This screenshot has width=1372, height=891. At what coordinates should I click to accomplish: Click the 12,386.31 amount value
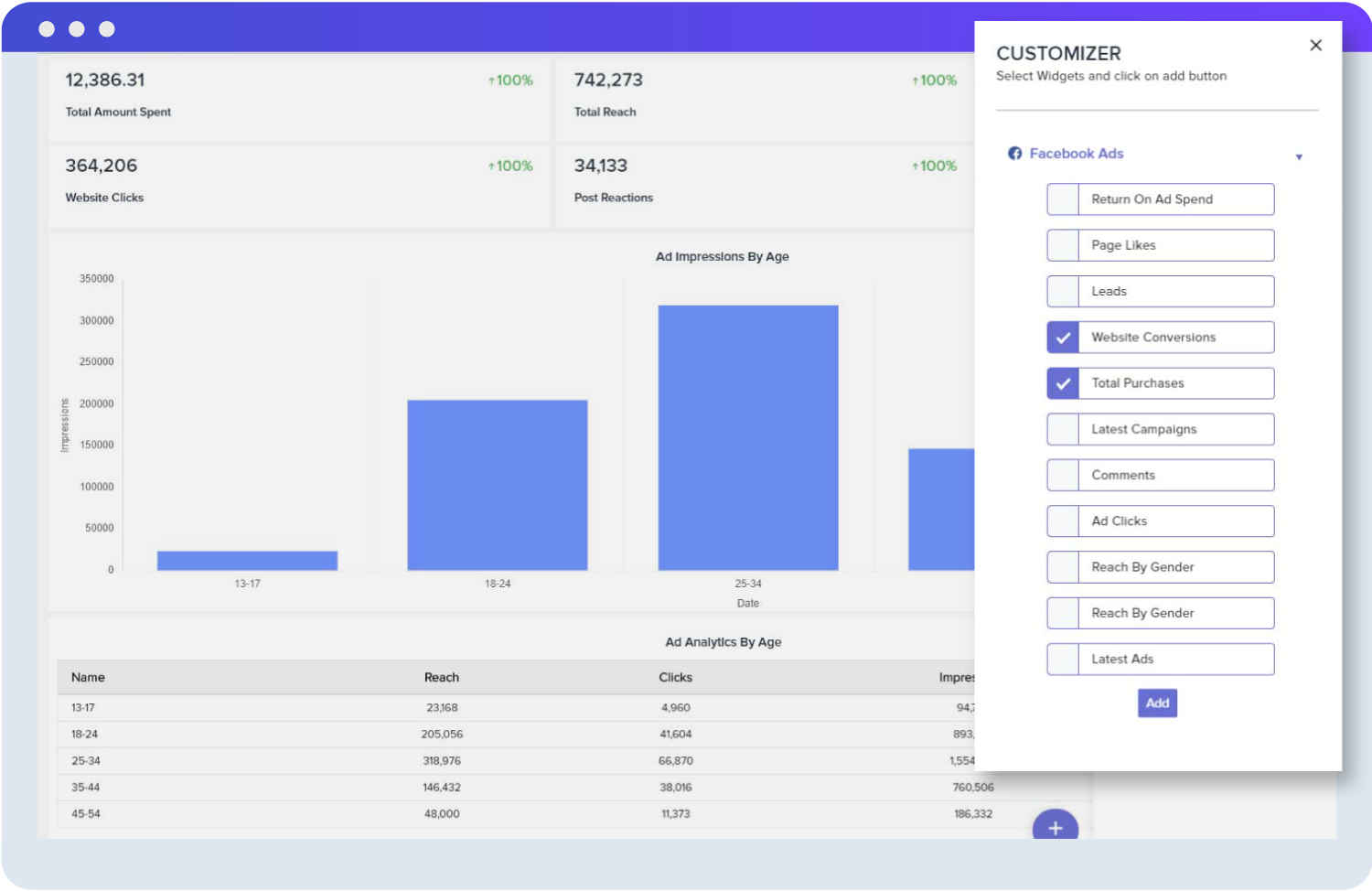coord(105,81)
